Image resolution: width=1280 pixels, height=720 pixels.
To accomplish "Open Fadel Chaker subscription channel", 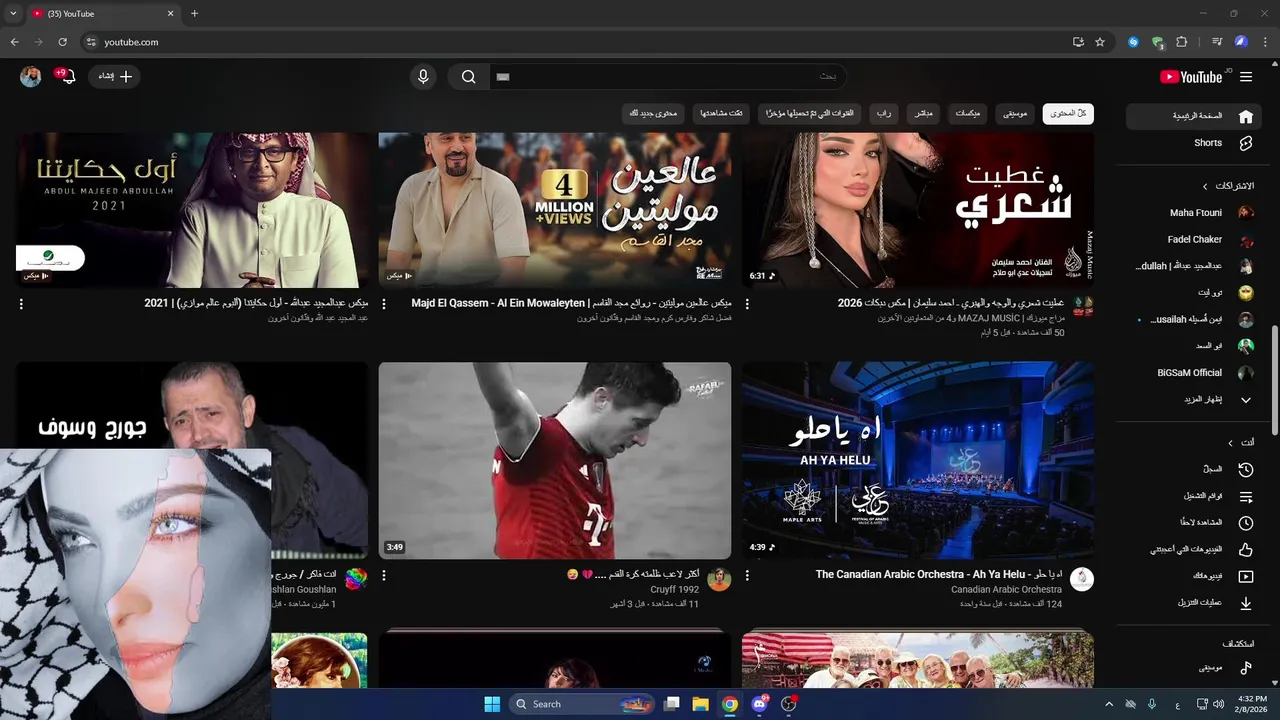I will coord(1193,239).
